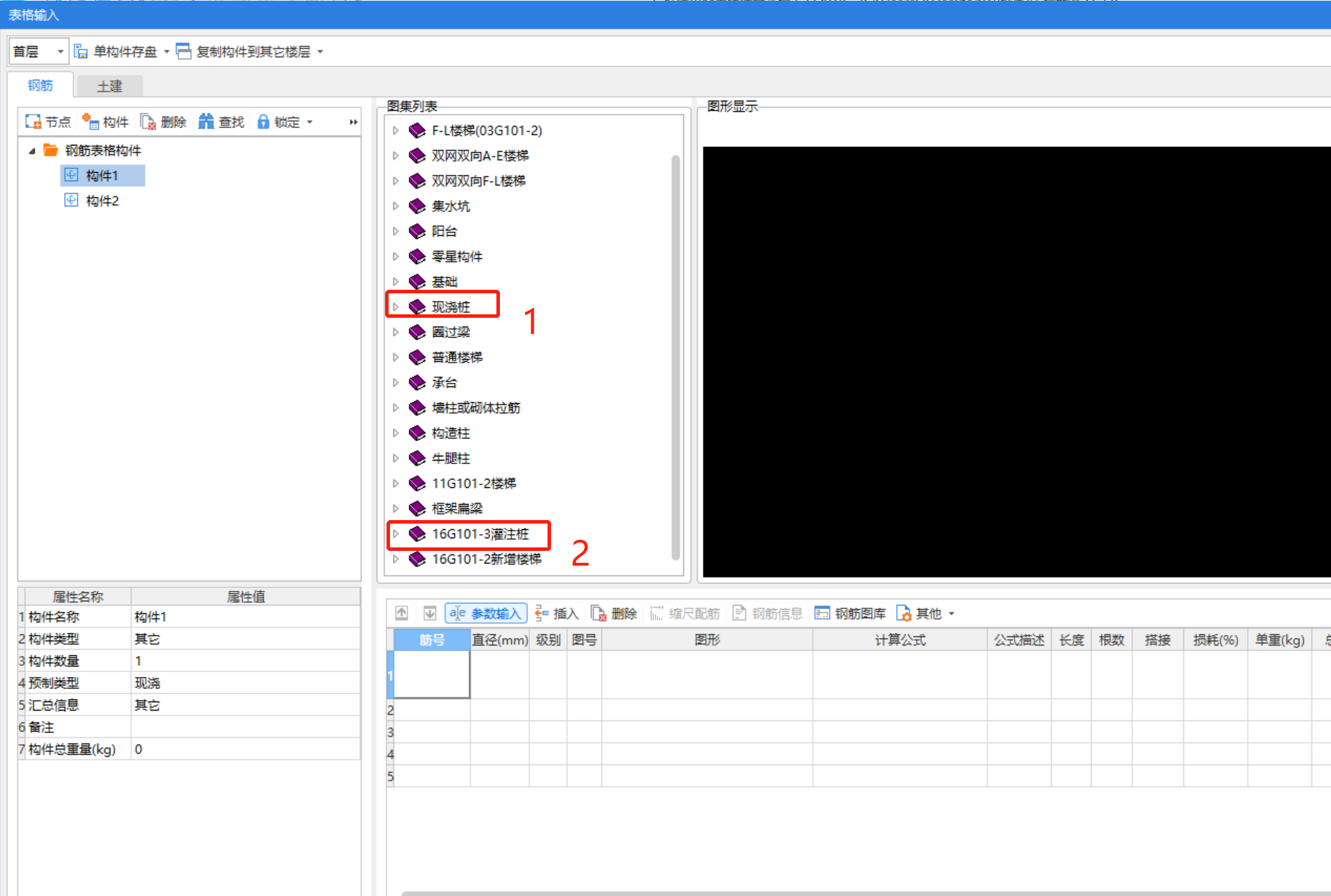
Task: Select the 现浇桩 atlas book icon
Action: 417,307
